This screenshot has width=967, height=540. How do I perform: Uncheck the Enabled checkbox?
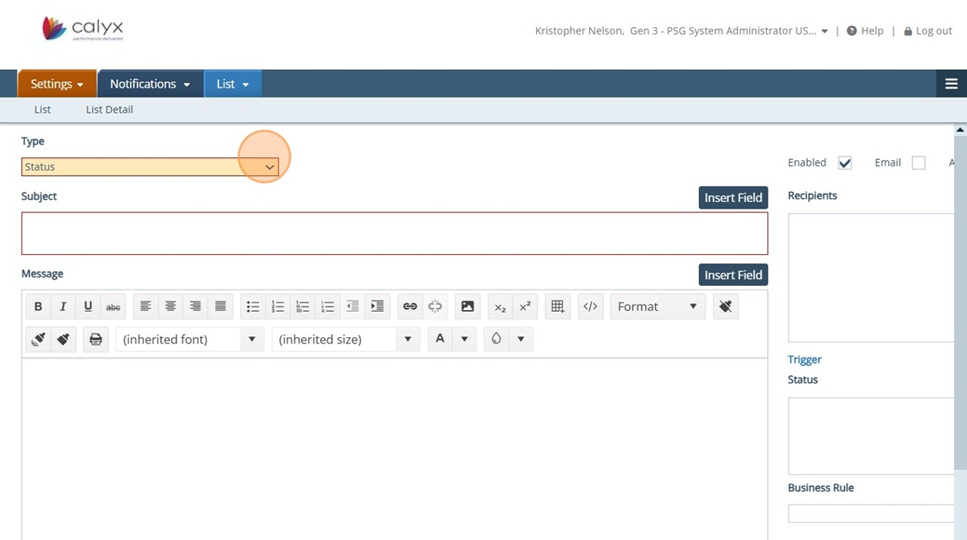point(845,163)
